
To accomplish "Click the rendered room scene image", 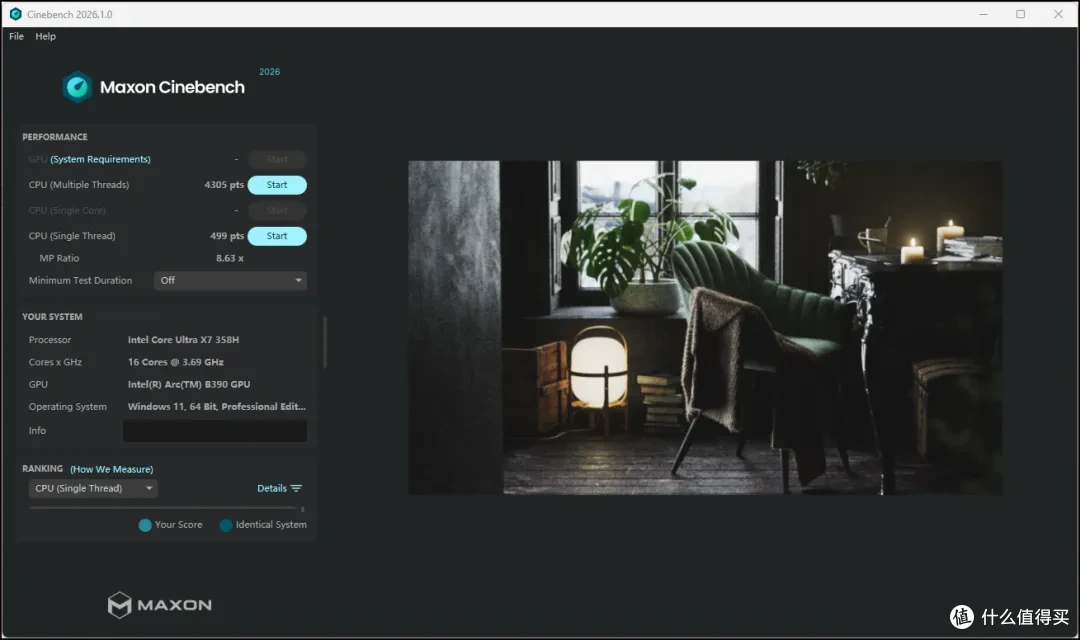I will [x=705, y=328].
